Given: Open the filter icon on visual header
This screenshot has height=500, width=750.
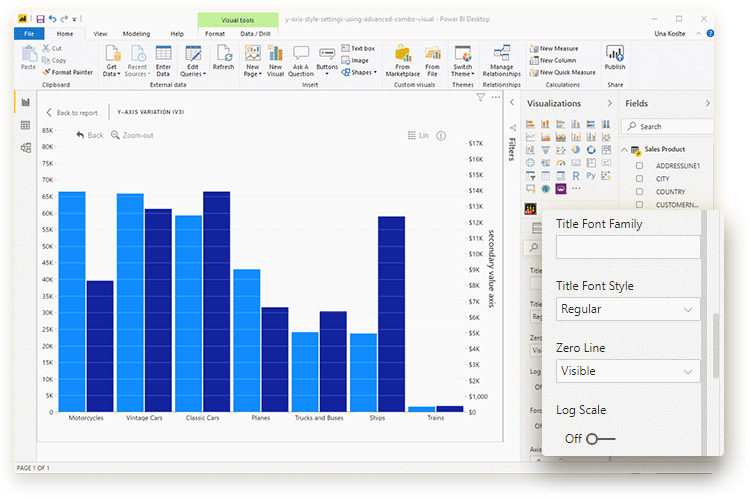Looking at the screenshot, I should pos(481,98).
